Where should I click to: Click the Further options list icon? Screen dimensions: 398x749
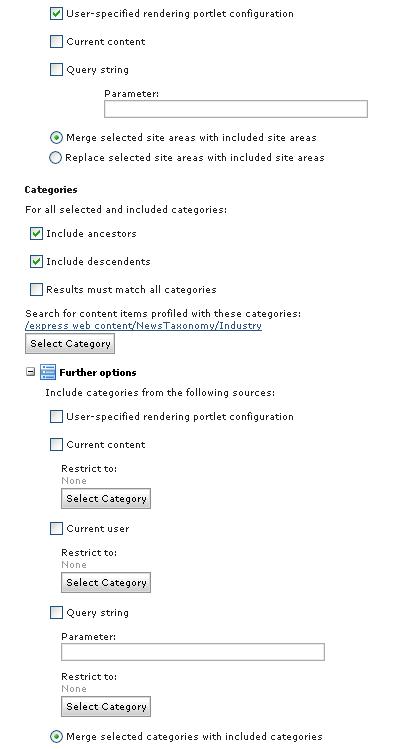coord(48,372)
